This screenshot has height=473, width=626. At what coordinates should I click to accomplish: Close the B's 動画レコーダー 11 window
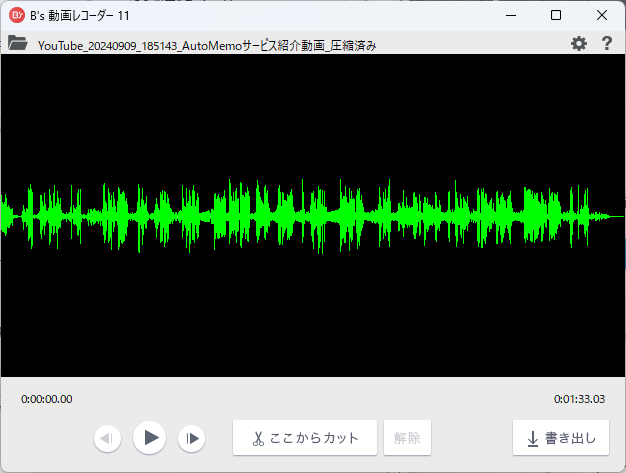coord(602,15)
